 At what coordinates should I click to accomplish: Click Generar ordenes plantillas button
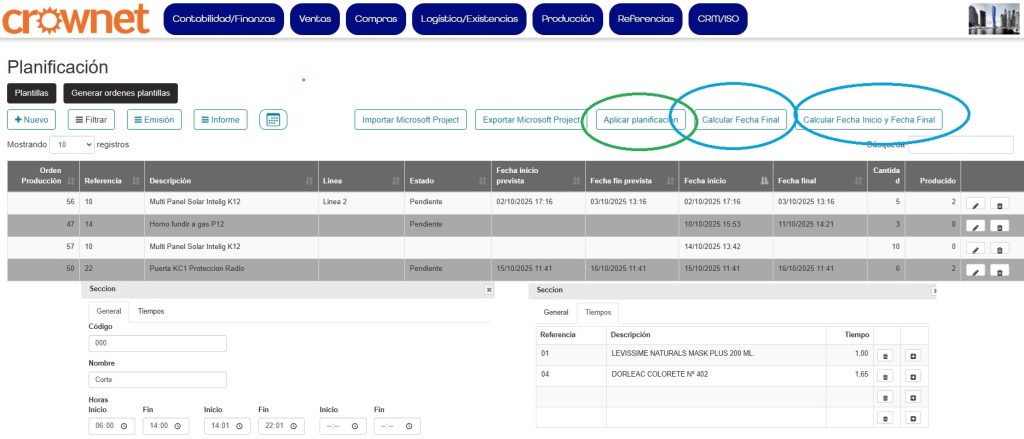[120, 93]
